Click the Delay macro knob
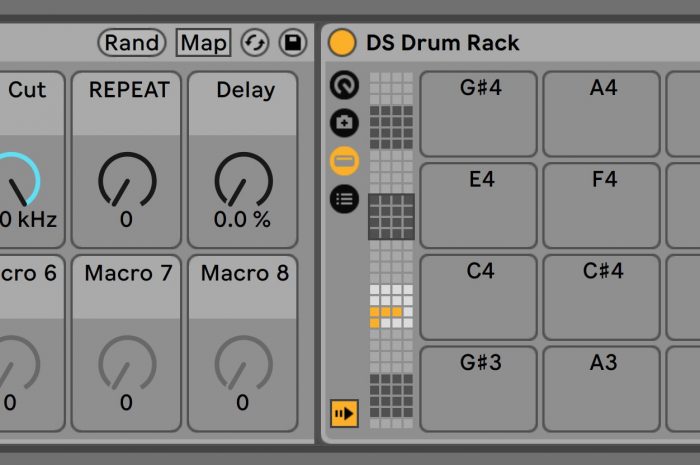Viewport: 700px width, 465px height. click(x=244, y=179)
